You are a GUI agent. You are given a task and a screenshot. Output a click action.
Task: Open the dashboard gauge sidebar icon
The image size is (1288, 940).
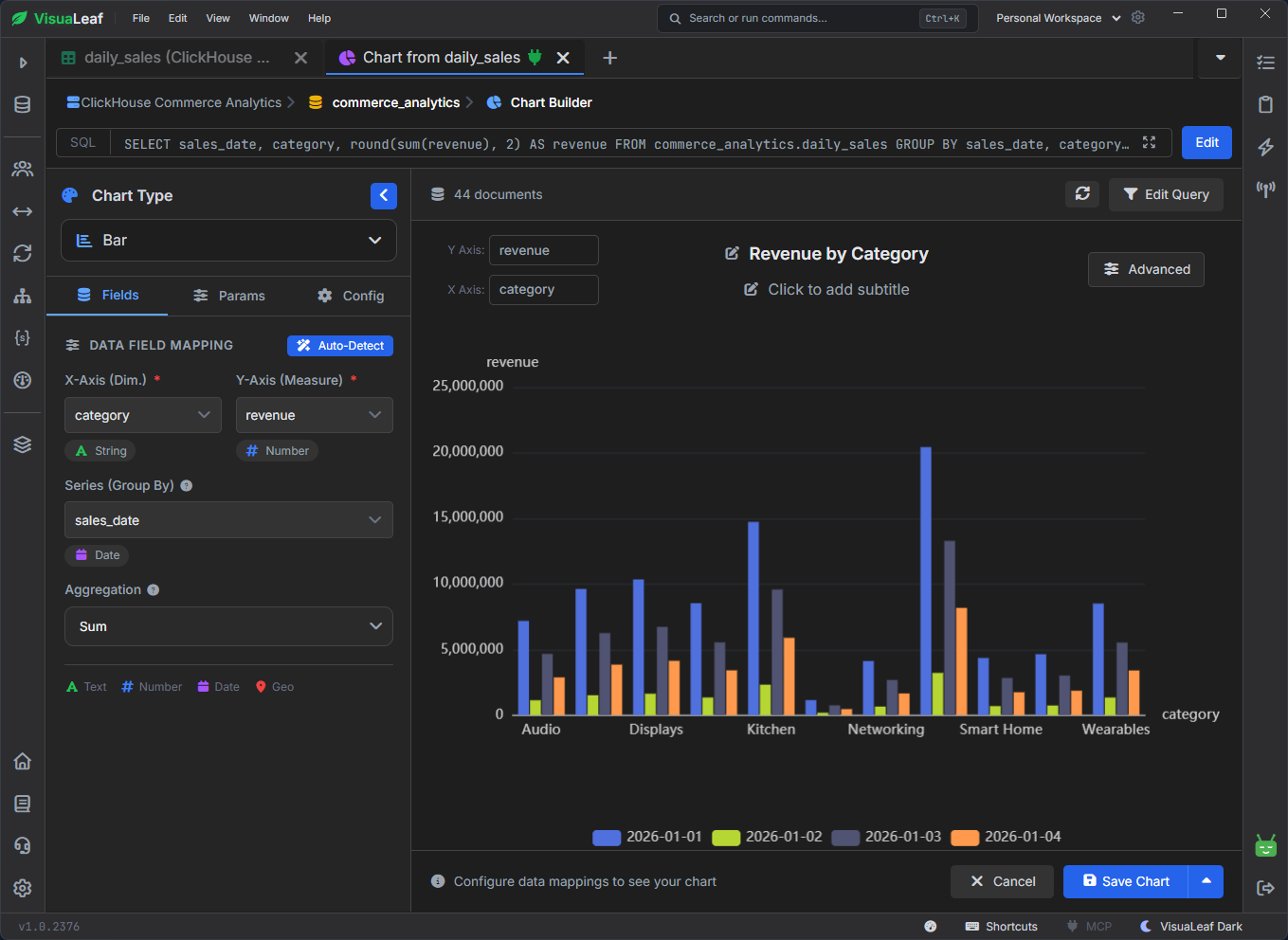23,380
